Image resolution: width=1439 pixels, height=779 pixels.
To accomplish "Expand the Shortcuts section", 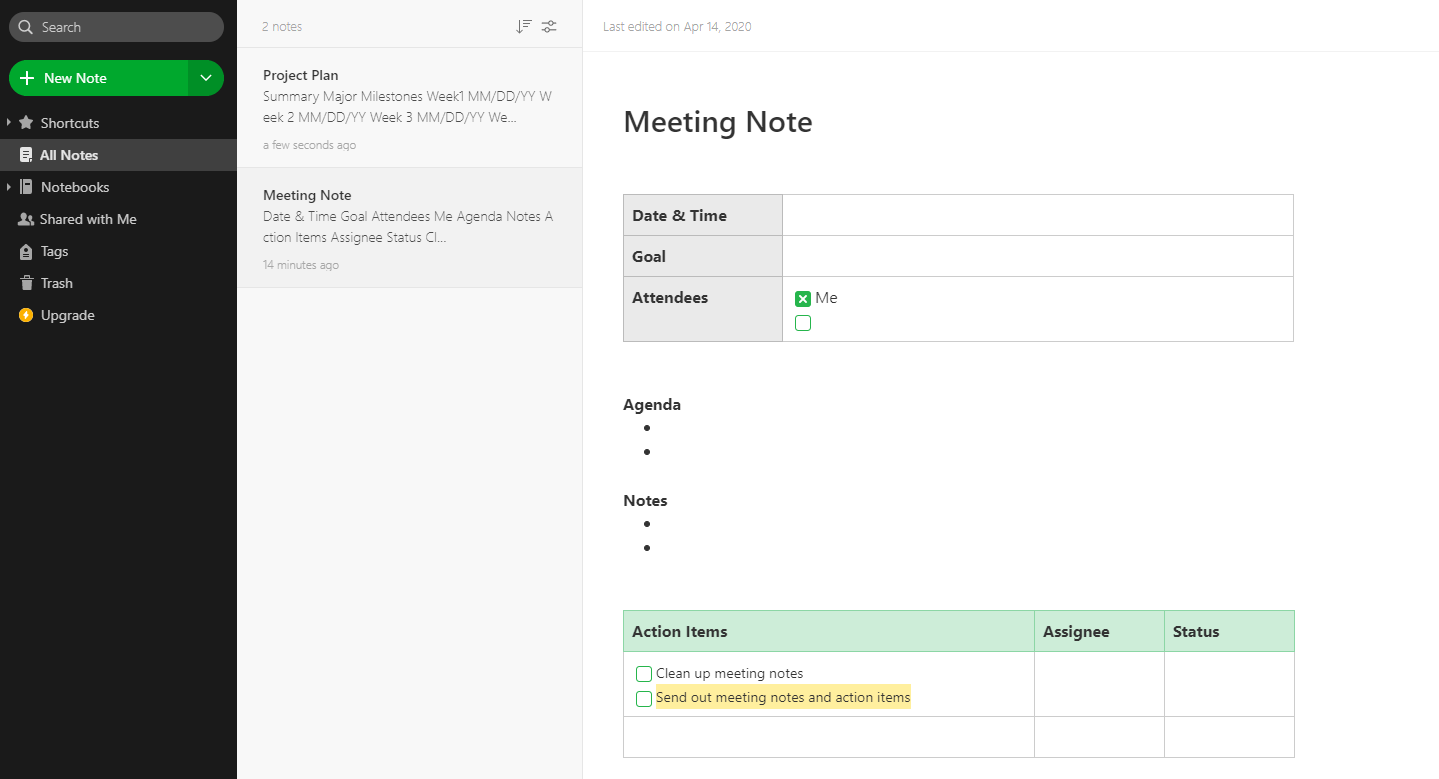I will (9, 122).
